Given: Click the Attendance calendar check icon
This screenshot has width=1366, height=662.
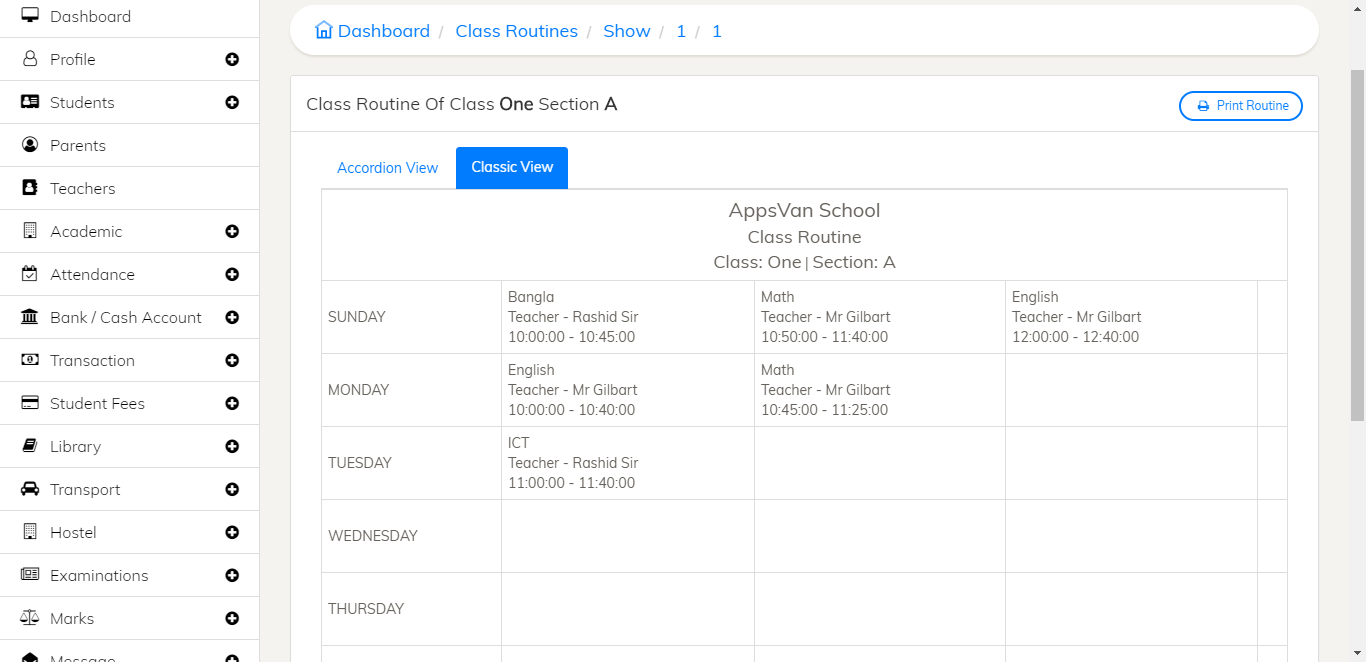Looking at the screenshot, I should [30, 274].
